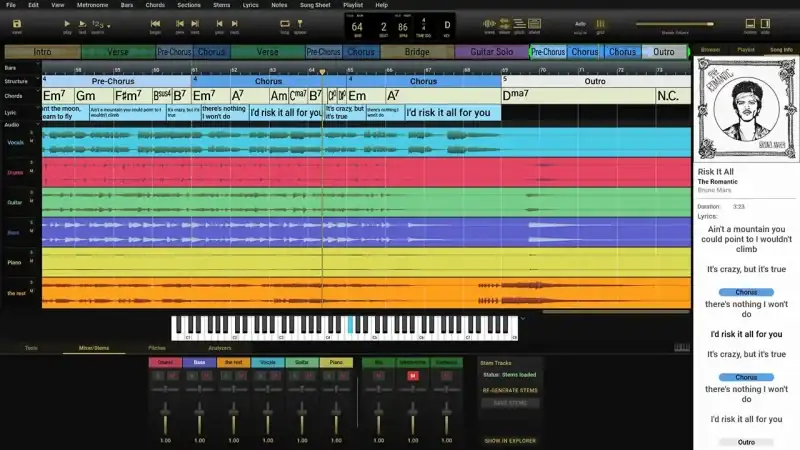Mute the Vocals track
This screenshot has height=450, width=800.
[32, 141]
